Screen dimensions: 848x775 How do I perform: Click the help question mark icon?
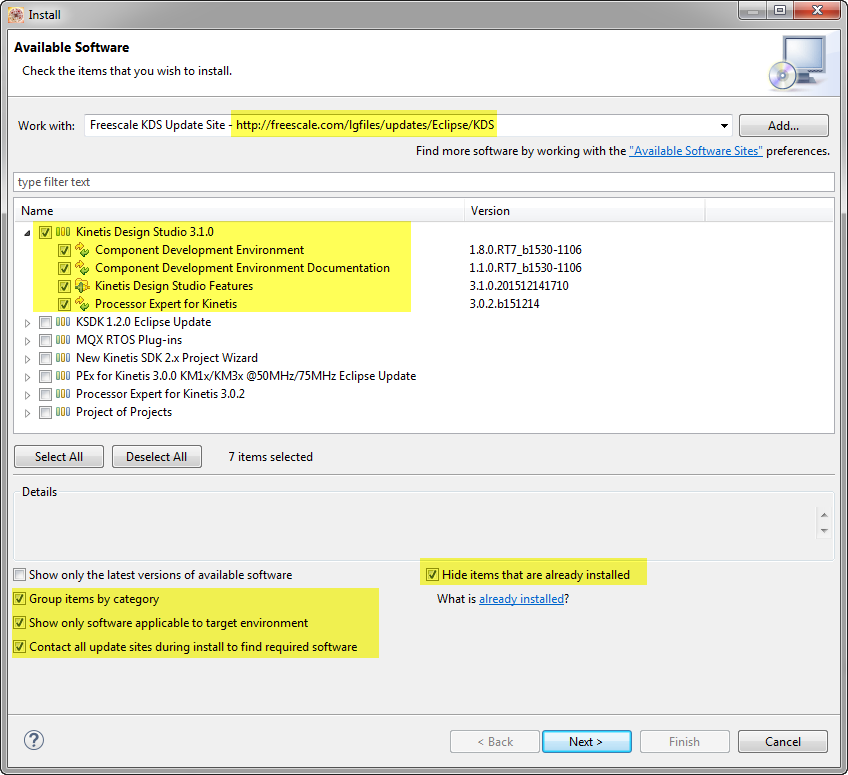(33, 741)
